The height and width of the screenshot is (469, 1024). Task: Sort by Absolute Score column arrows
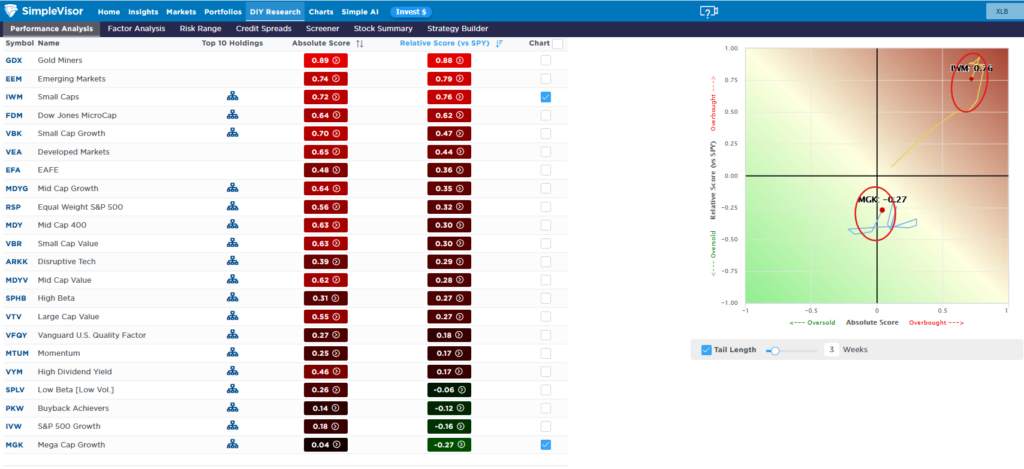tap(360, 44)
